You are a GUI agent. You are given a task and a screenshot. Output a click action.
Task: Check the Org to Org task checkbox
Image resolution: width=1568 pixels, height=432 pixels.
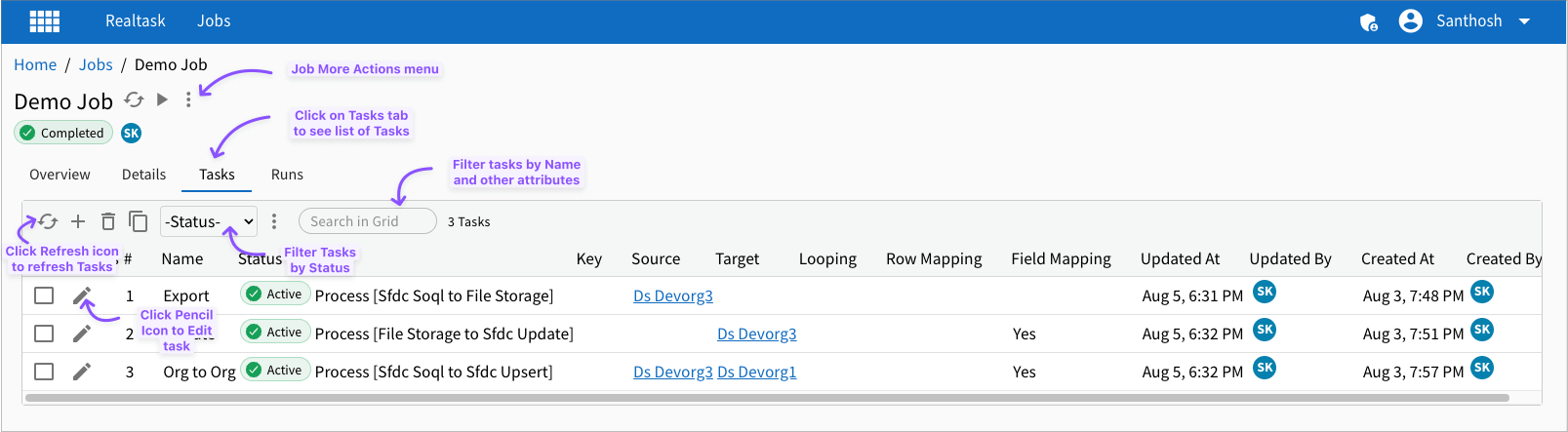pos(44,372)
